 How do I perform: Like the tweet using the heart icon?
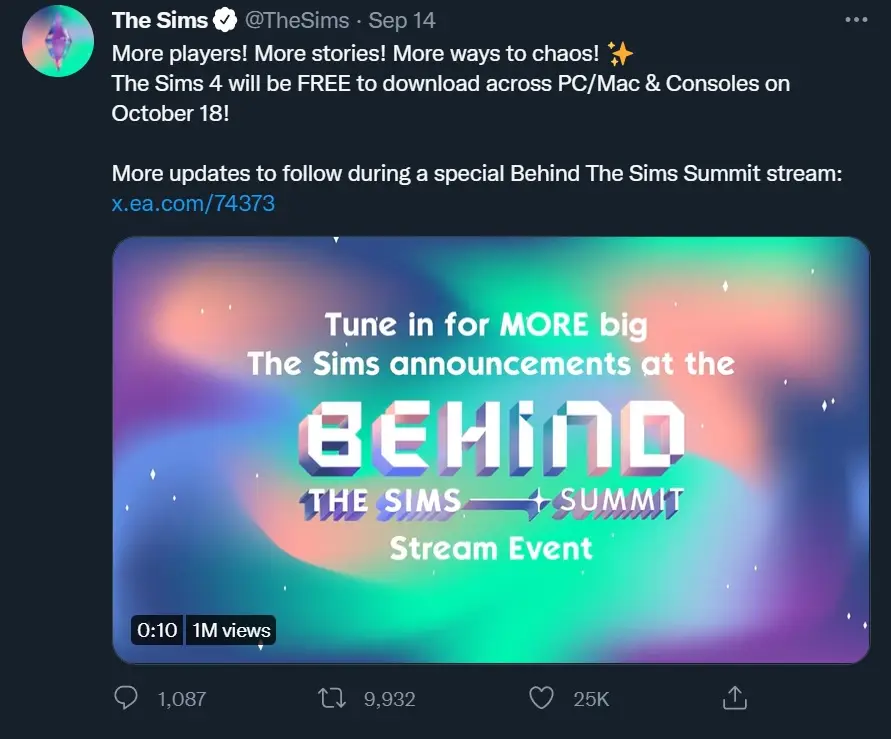(540, 699)
